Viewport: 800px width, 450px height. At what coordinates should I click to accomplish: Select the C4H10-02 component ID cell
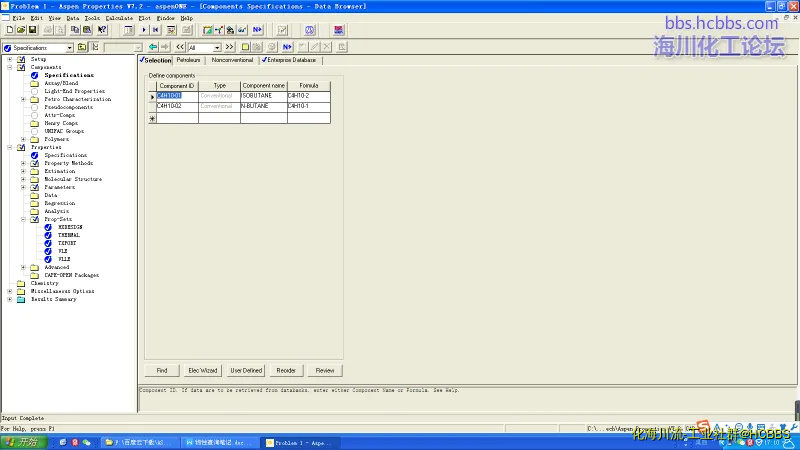coord(177,106)
